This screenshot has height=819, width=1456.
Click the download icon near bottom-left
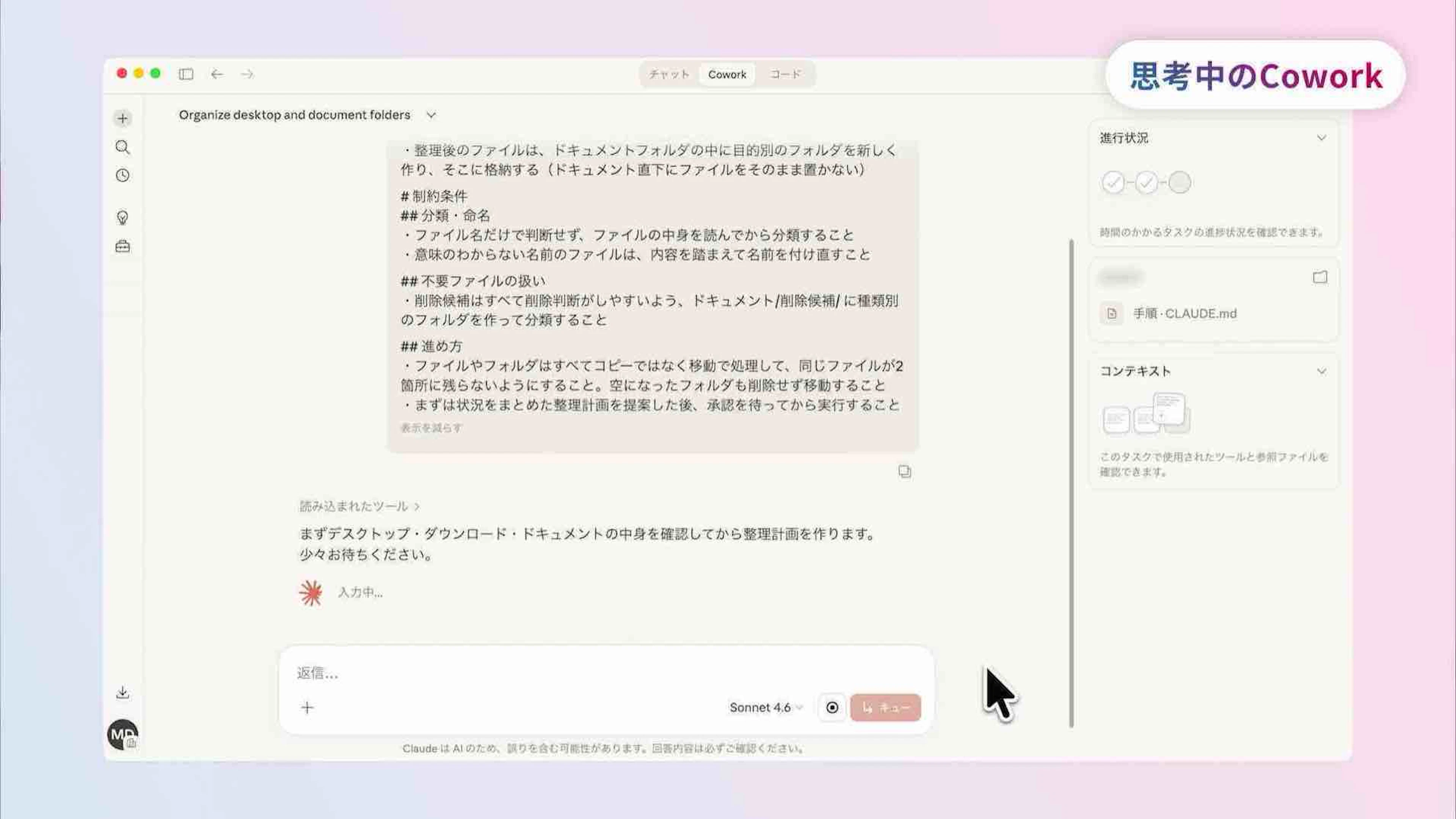pos(122,692)
